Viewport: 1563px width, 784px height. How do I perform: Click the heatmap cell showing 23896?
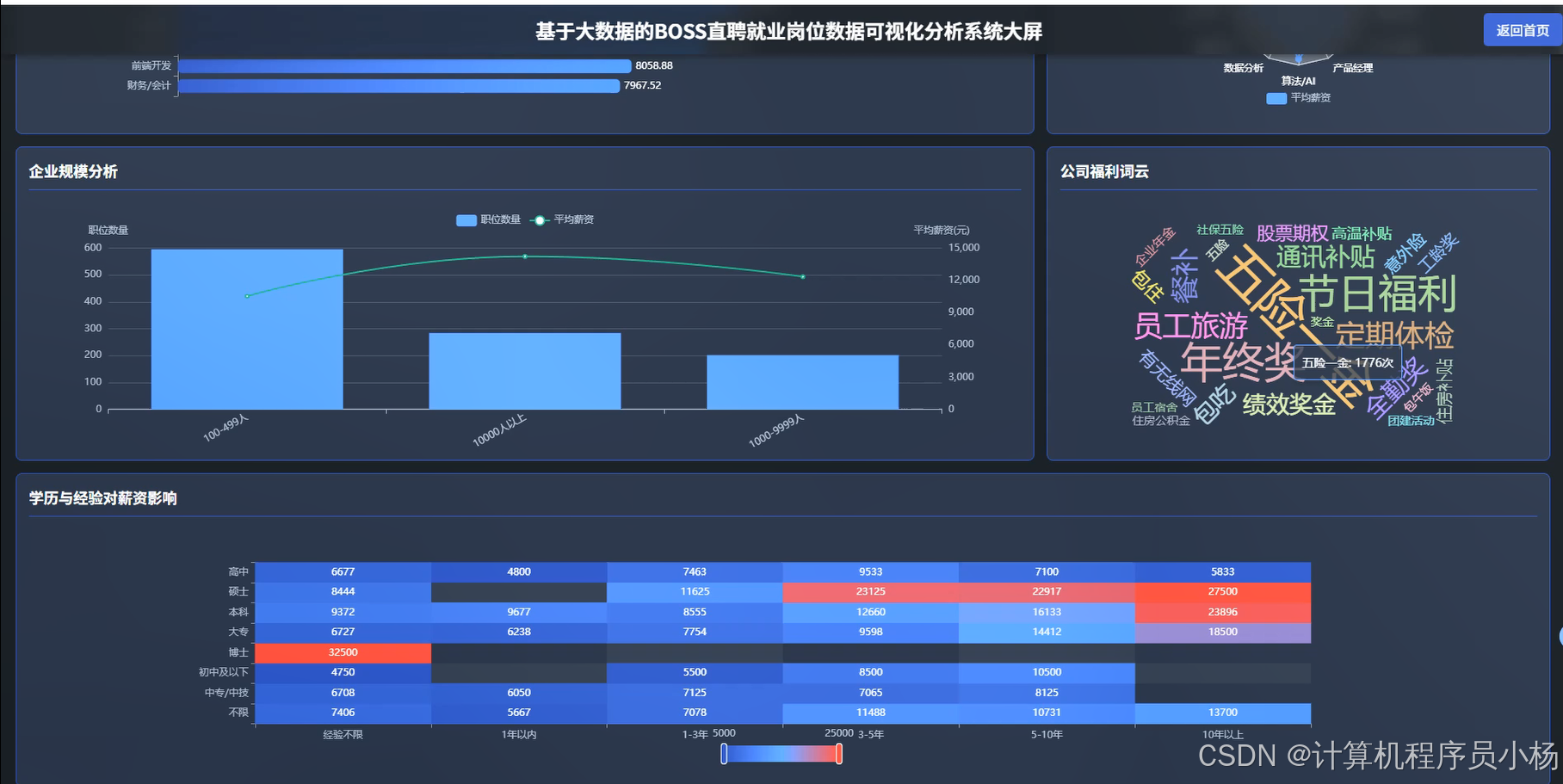pos(1222,613)
